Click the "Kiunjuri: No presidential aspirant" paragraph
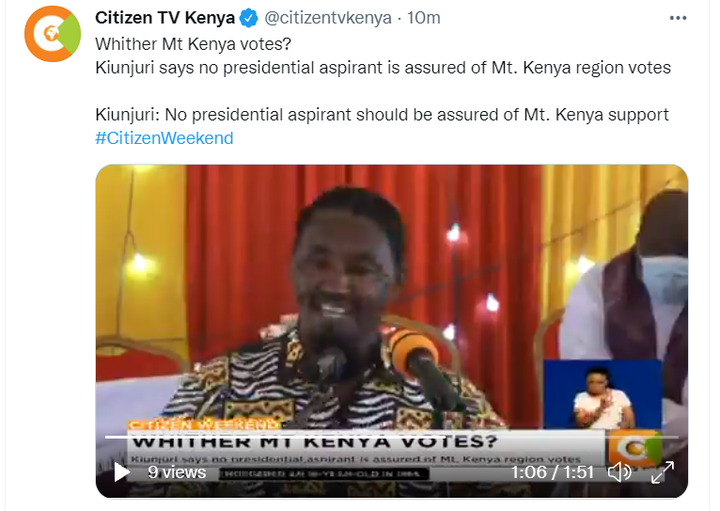Viewport: 720px width, 511px height. click(x=382, y=114)
